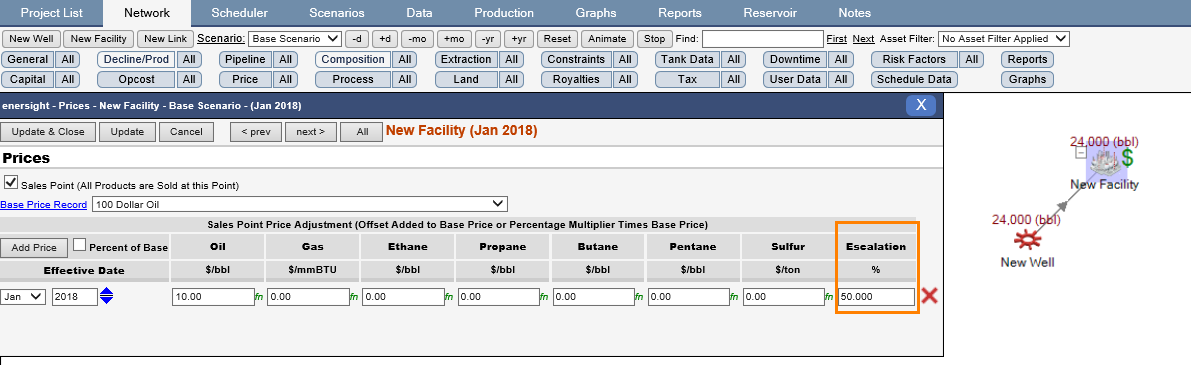1191x365 pixels.
Task: Delete the Jan 2018 price row with red X
Action: [x=929, y=296]
